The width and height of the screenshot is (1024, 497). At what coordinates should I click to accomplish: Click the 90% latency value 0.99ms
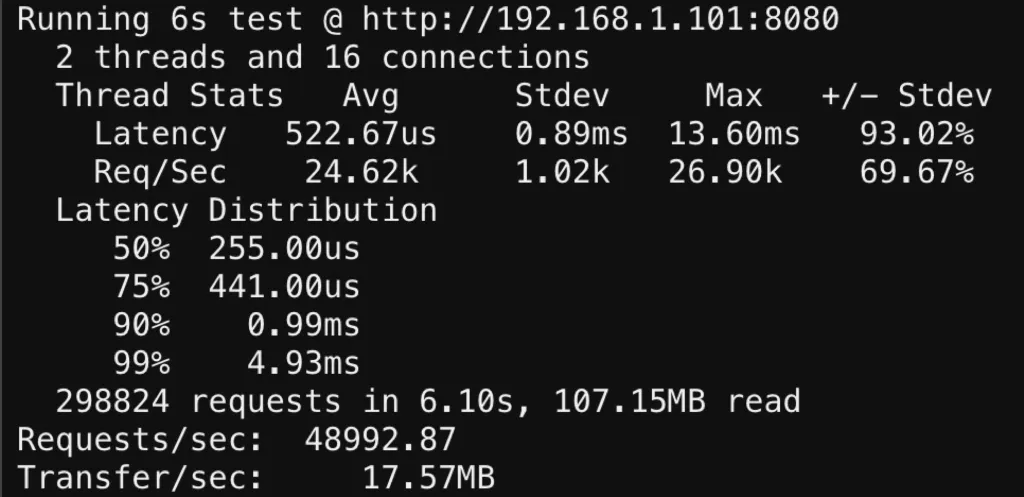[x=304, y=325]
